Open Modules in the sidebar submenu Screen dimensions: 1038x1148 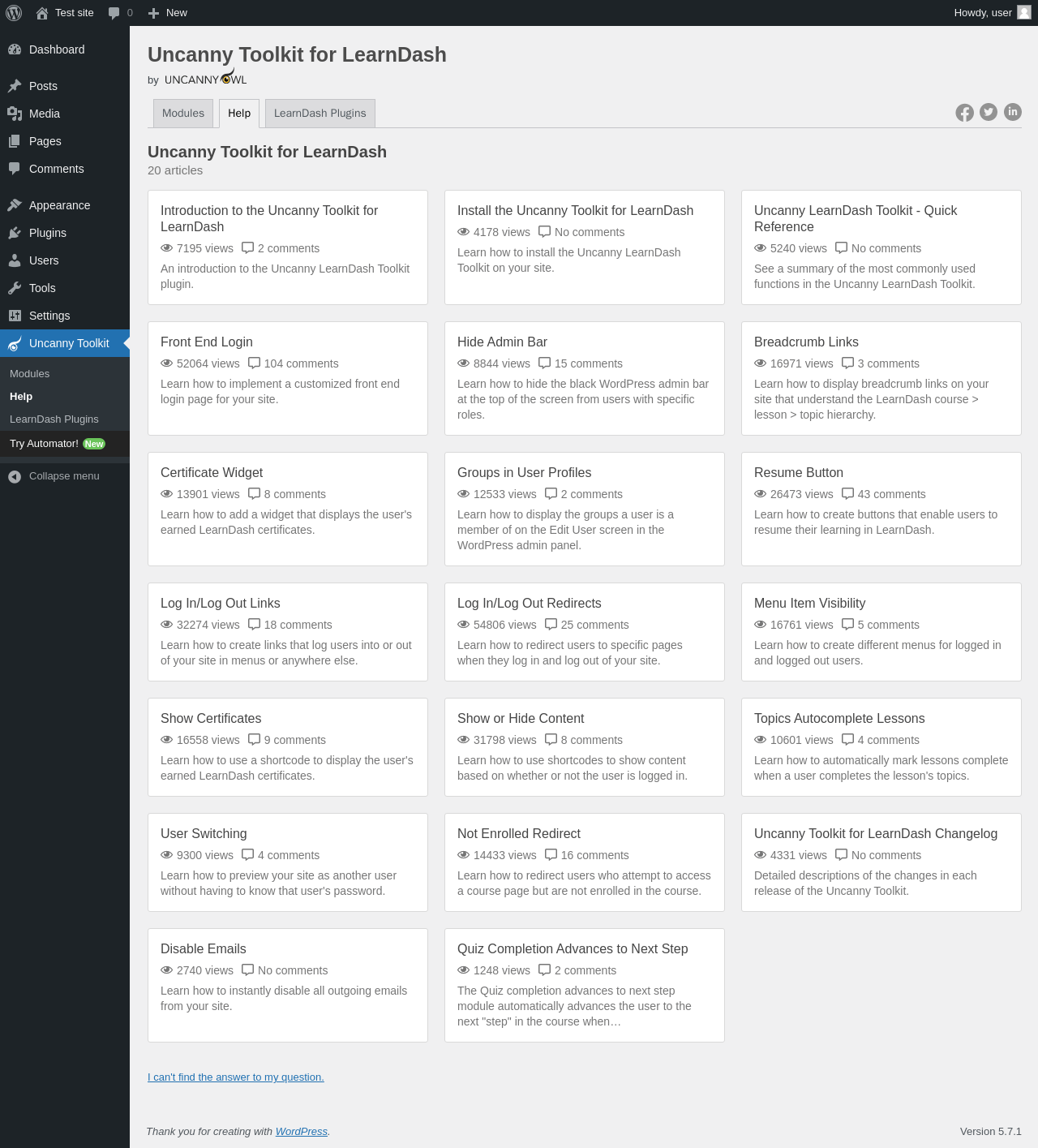coord(65,374)
